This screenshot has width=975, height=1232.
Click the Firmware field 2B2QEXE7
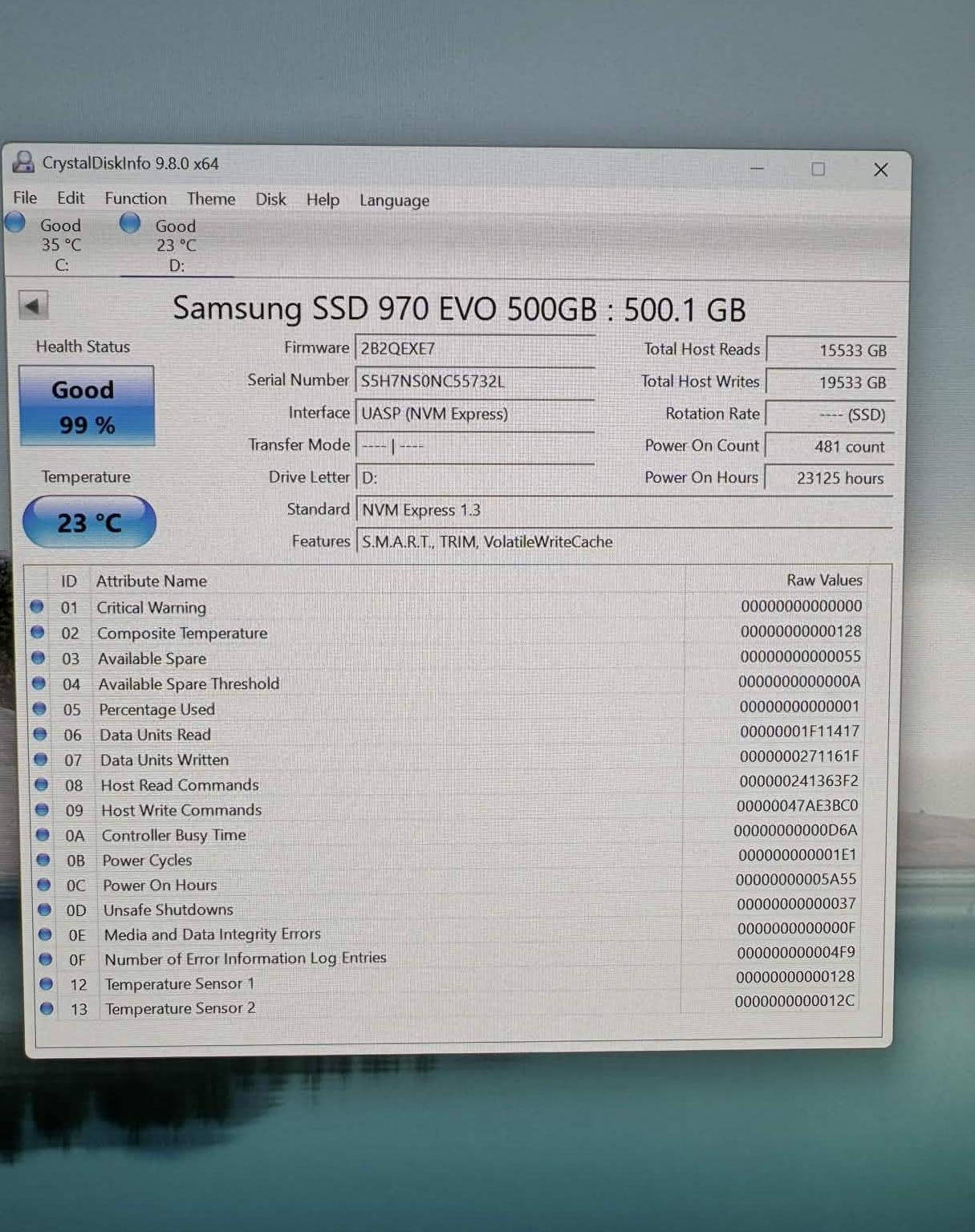click(475, 348)
